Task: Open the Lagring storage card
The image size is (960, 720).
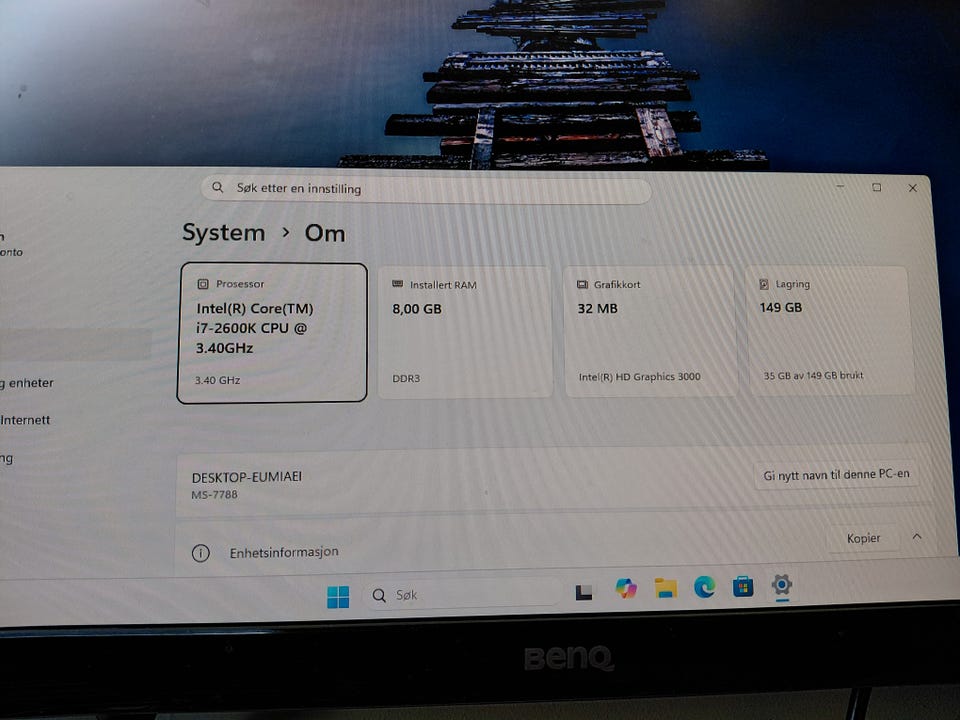Action: 830,330
